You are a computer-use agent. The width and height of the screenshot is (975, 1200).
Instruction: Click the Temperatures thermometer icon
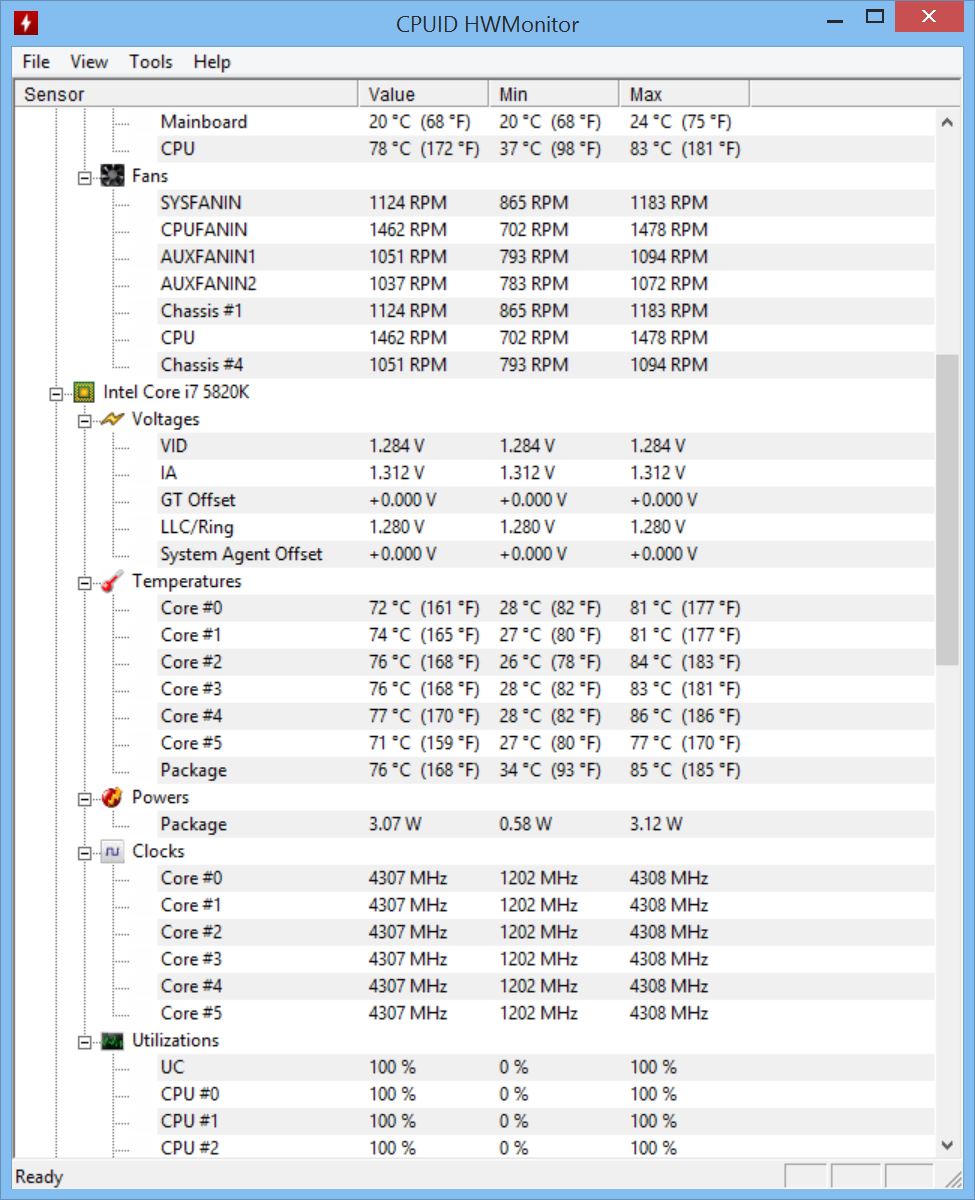[x=113, y=581]
